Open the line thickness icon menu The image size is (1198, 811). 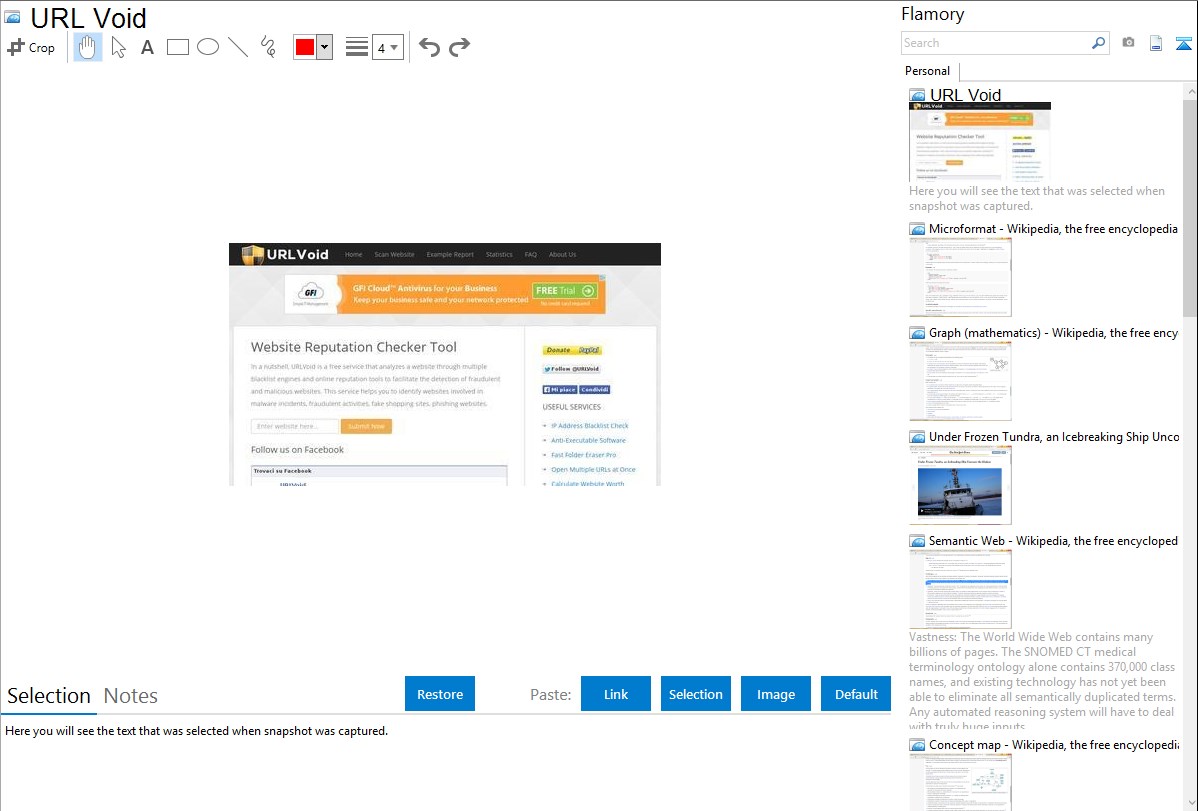point(356,47)
